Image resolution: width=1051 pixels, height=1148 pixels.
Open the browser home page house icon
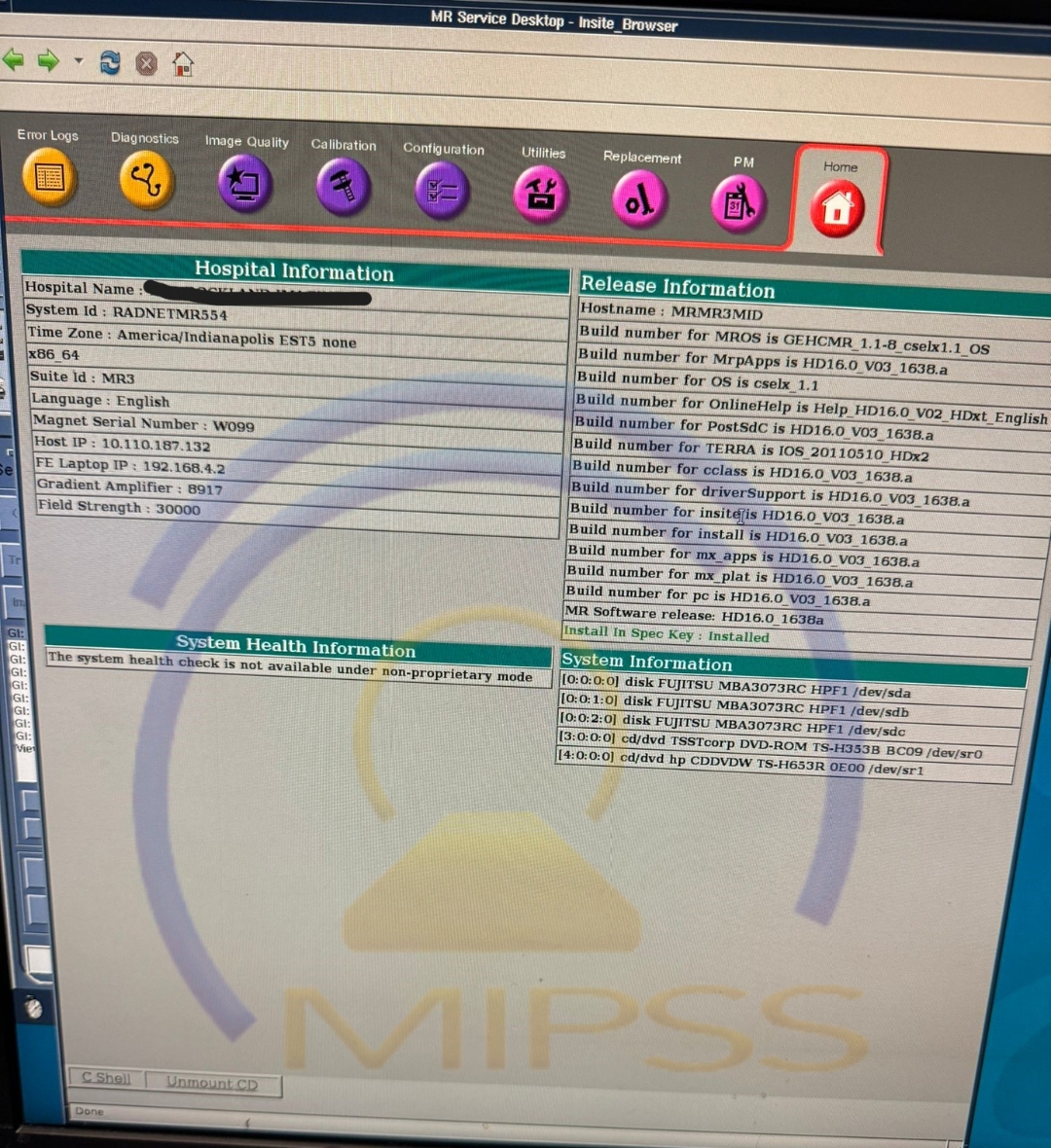coord(183,64)
